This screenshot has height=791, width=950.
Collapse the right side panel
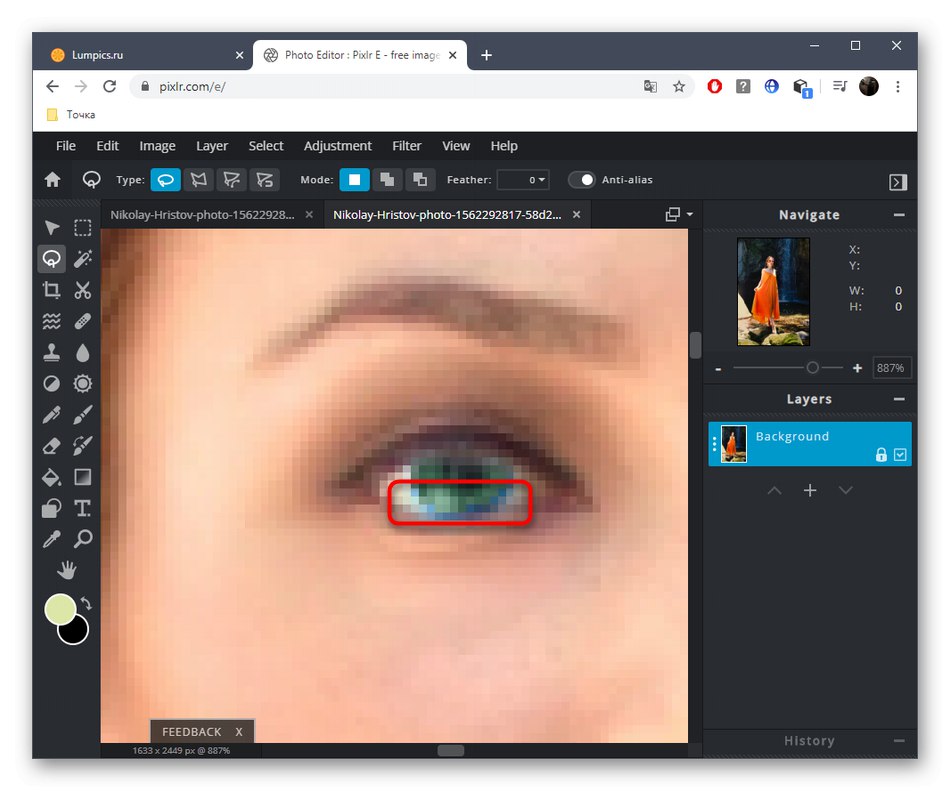(x=898, y=182)
